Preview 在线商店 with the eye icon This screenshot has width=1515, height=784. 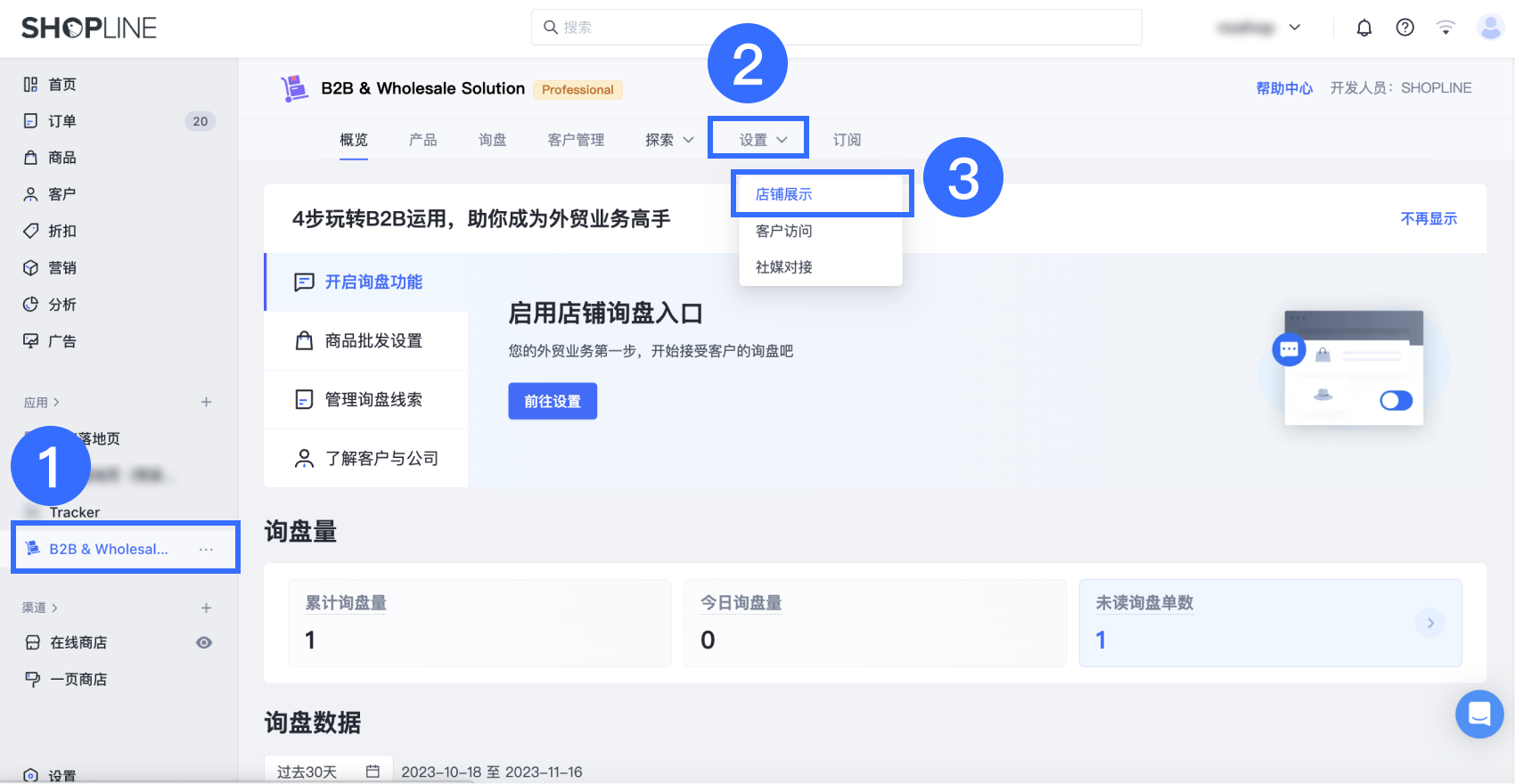204,642
